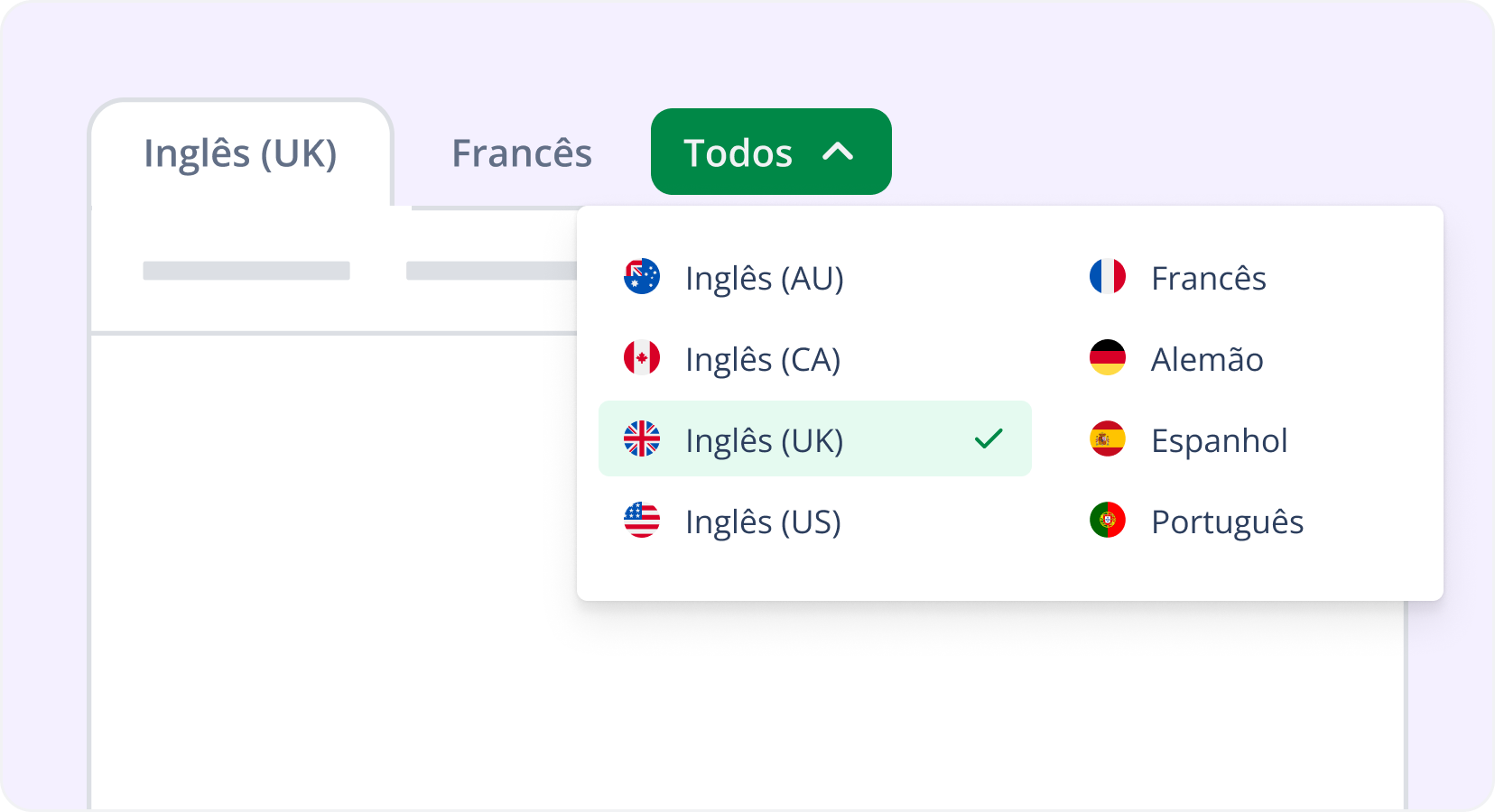This screenshot has height=812, width=1495.
Task: Click the Canadian flag icon
Action: (x=642, y=358)
